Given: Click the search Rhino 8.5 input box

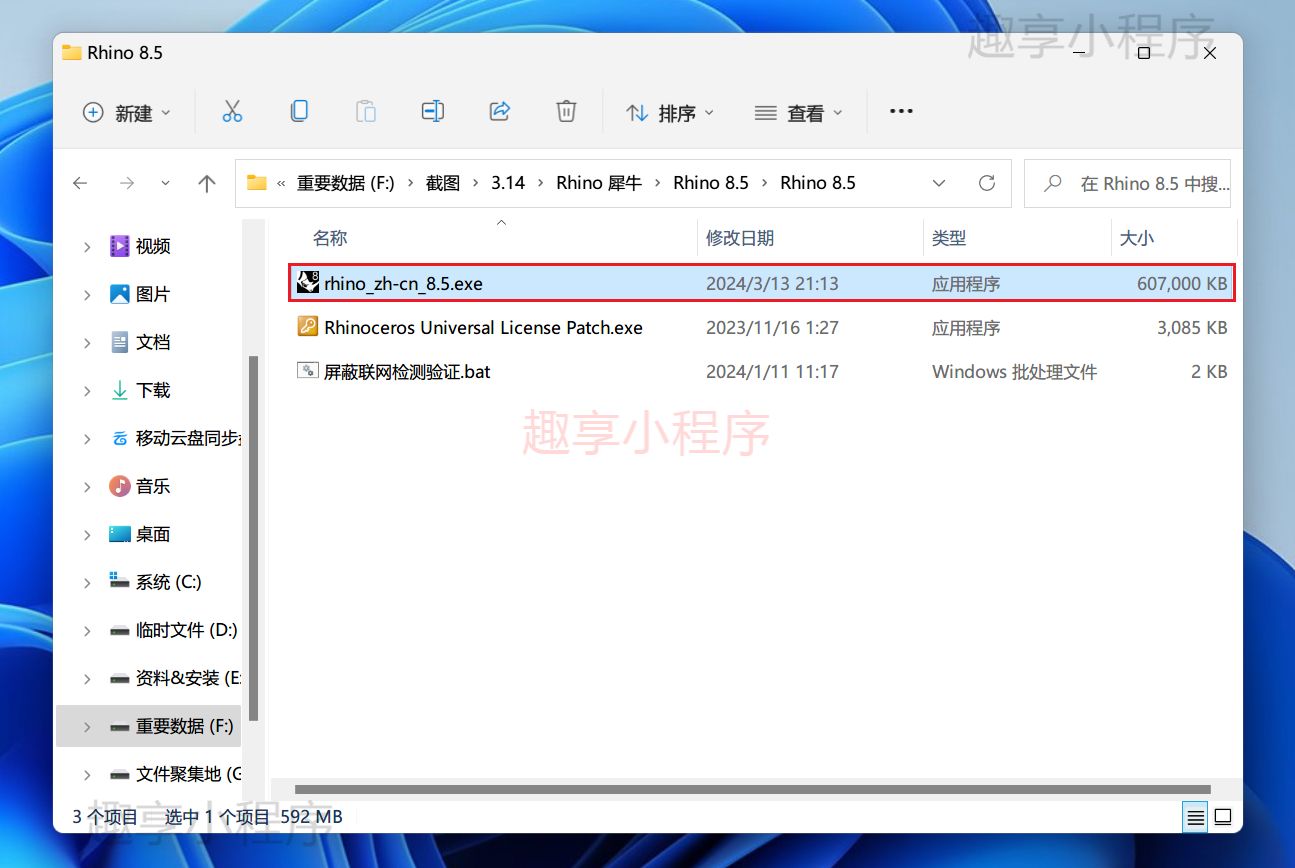Looking at the screenshot, I should [1127, 183].
